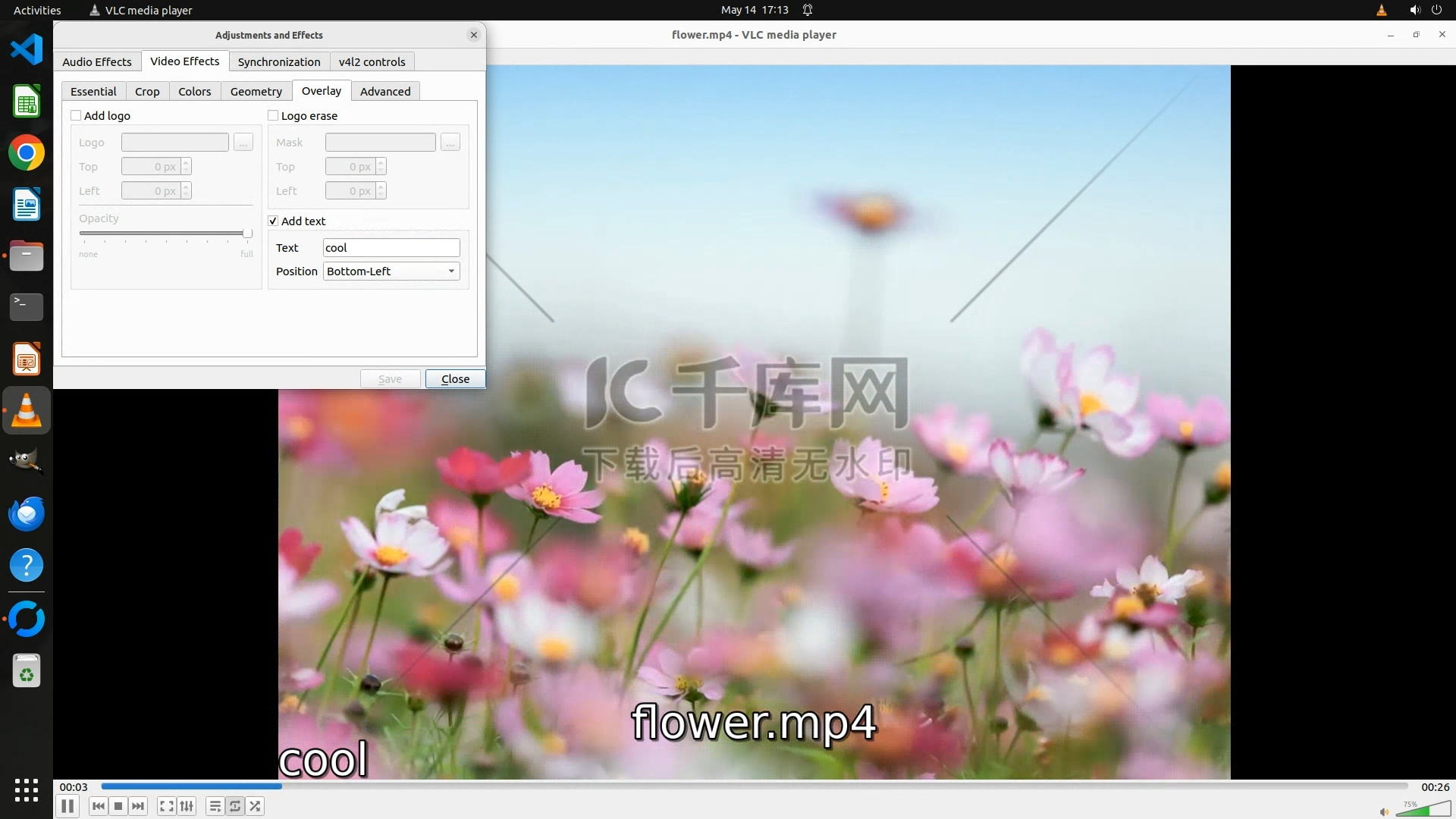Open the Position Bottom-Left dropdown

[391, 271]
